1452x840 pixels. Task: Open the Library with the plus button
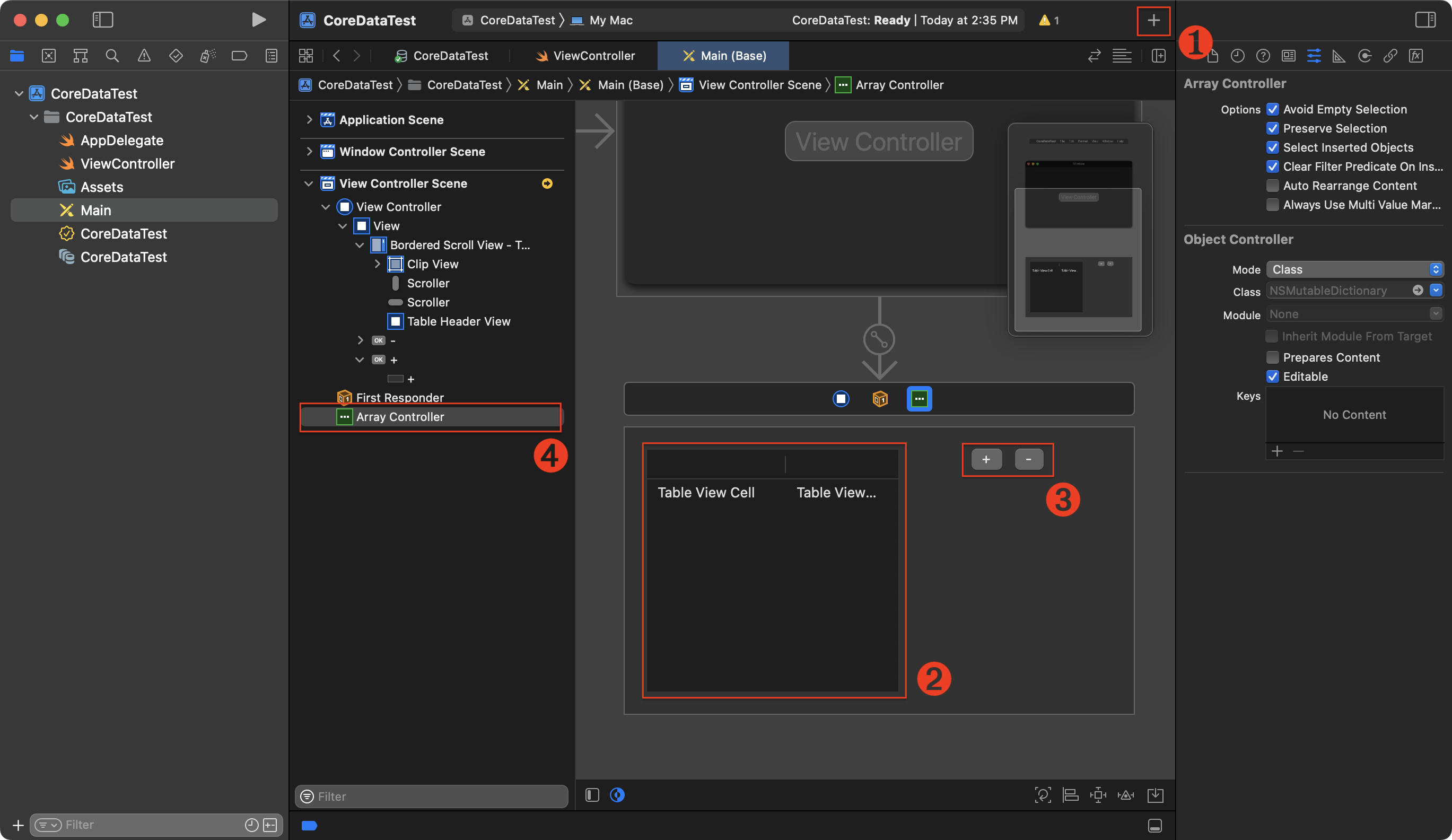point(1153,21)
